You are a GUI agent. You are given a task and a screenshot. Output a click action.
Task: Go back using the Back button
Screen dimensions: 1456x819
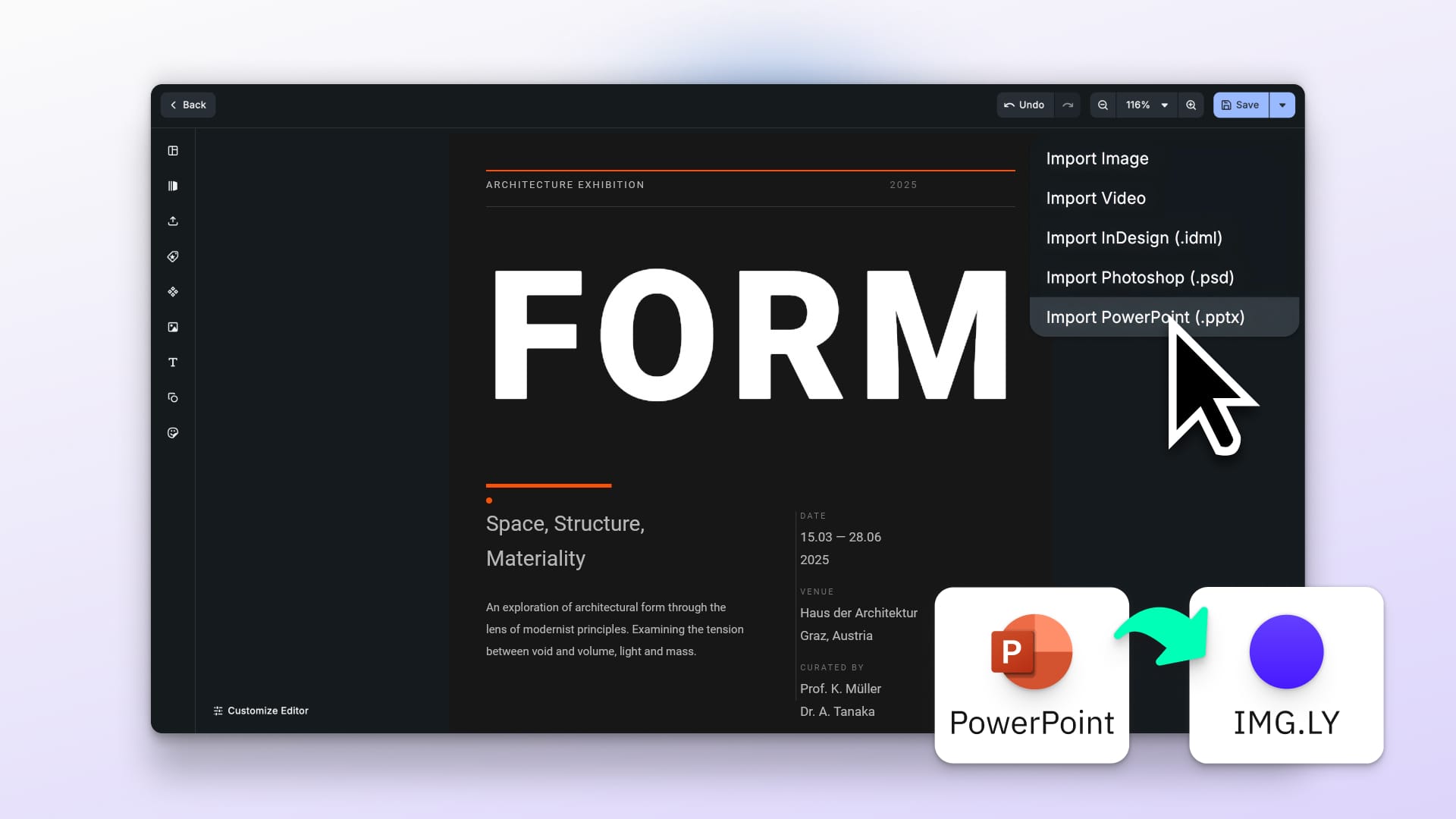[x=187, y=105]
